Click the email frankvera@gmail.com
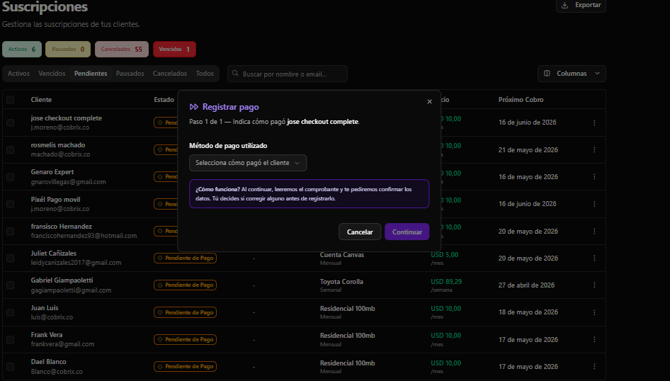Image resolution: width=670 pixels, height=381 pixels. click(x=62, y=344)
